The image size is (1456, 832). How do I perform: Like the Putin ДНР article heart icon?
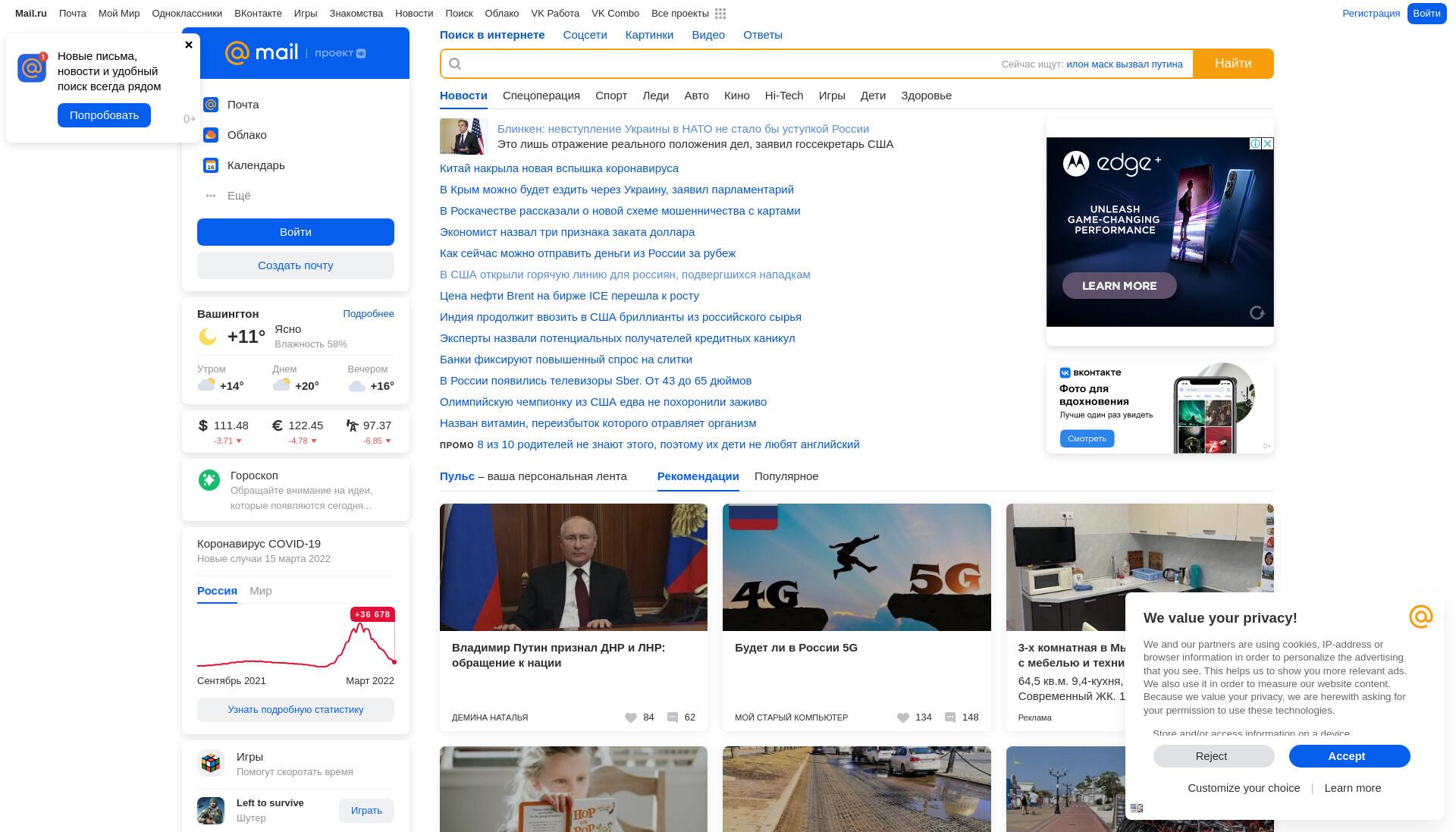631,717
